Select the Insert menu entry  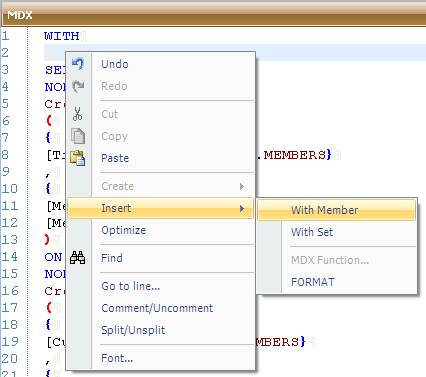161,208
